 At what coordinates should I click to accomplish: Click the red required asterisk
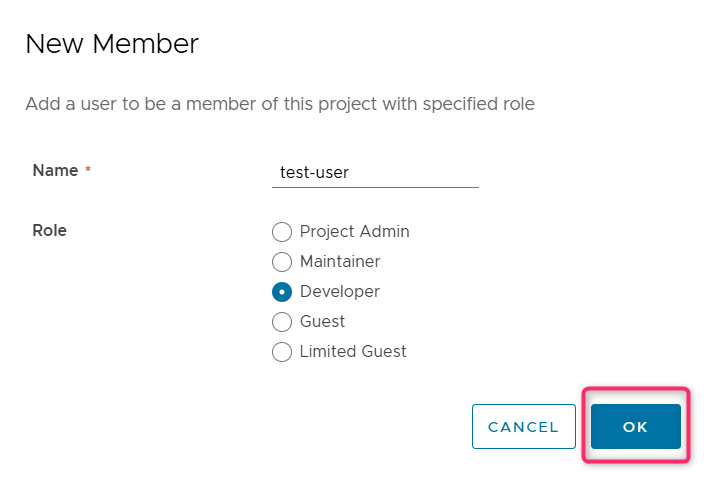tap(88, 169)
